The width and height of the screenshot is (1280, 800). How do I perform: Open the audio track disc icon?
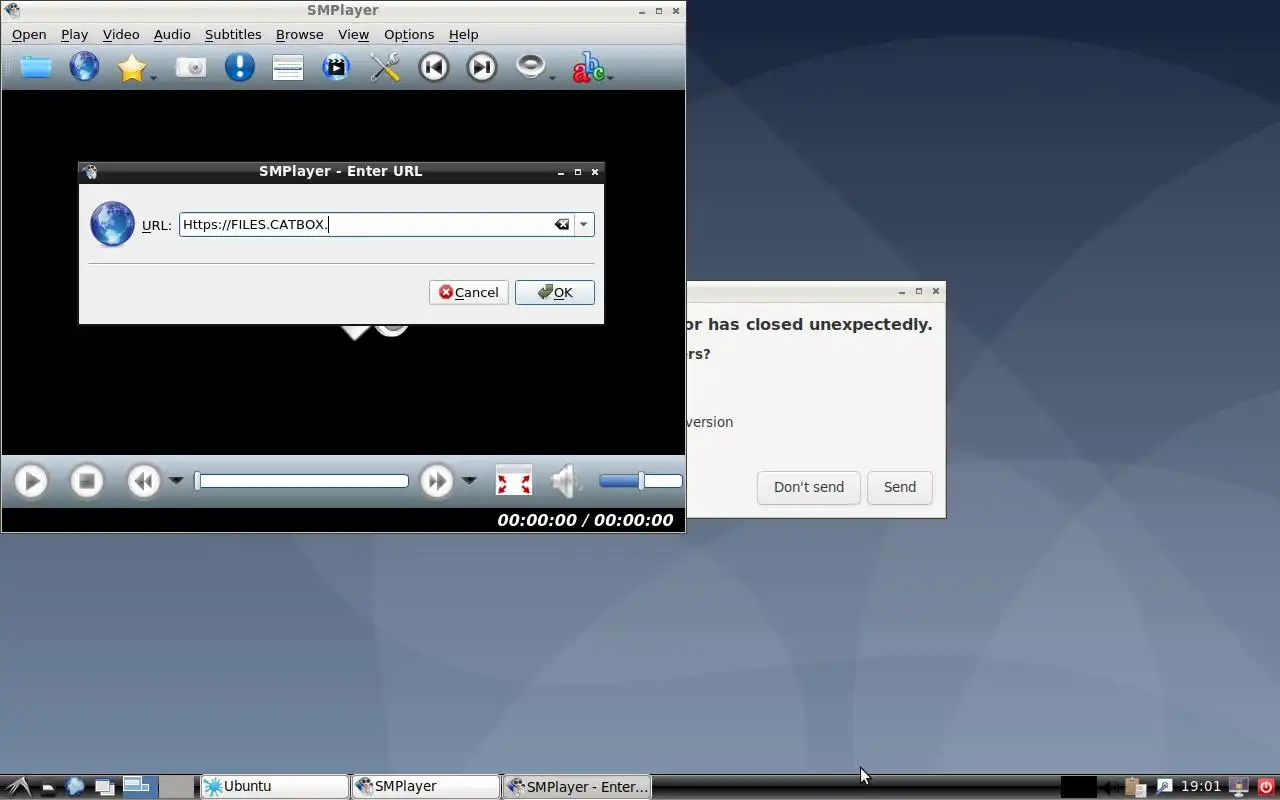click(x=530, y=68)
